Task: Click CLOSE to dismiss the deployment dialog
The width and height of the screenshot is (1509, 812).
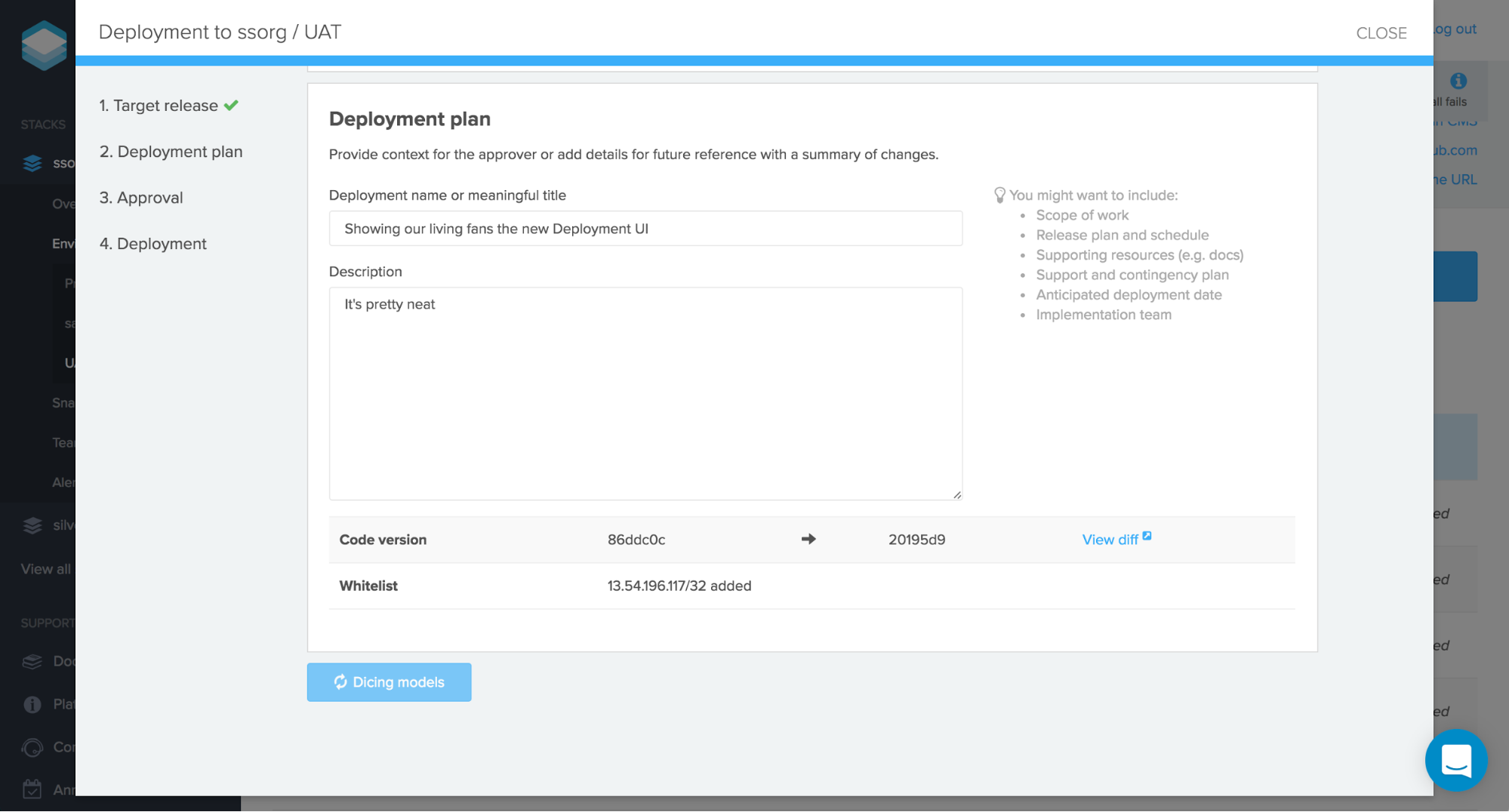Action: (1381, 32)
